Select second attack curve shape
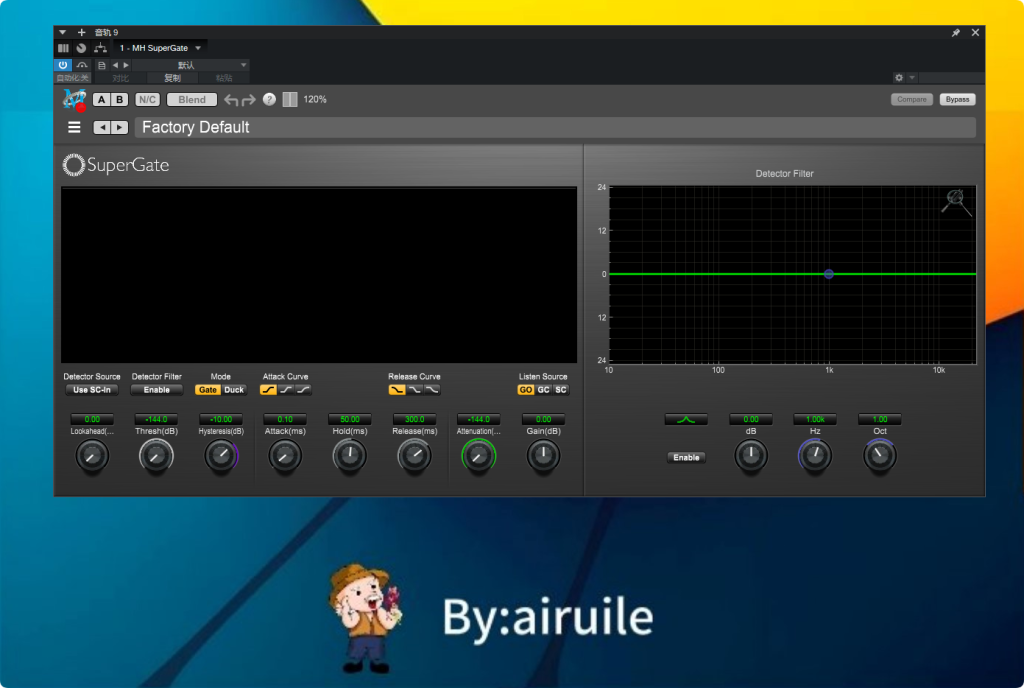This screenshot has height=688, width=1024. (x=286, y=390)
